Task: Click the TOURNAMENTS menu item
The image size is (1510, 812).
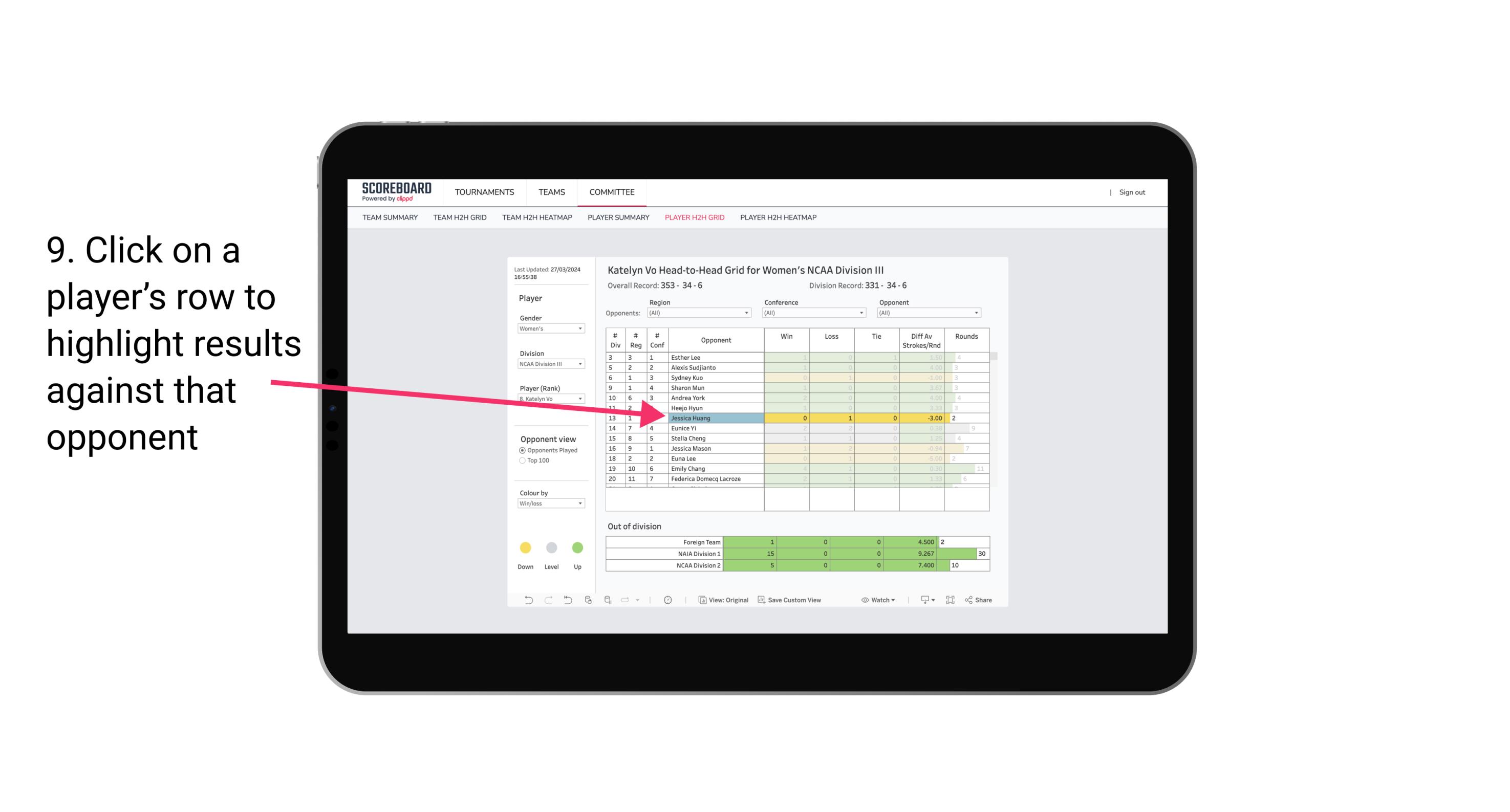Action: (485, 193)
